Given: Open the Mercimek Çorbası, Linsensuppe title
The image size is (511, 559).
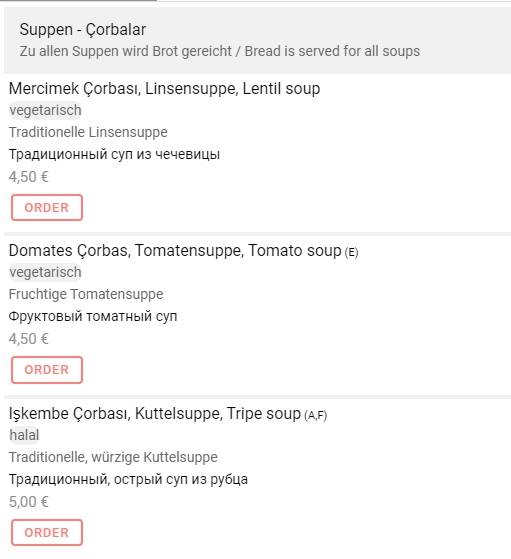Looking at the screenshot, I should pos(164,89).
